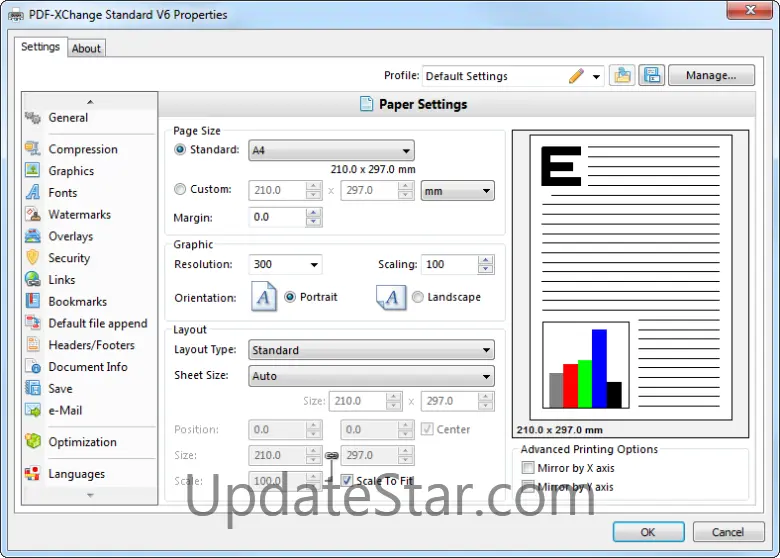
Task: Open Security shield icon
Action: click(33, 258)
